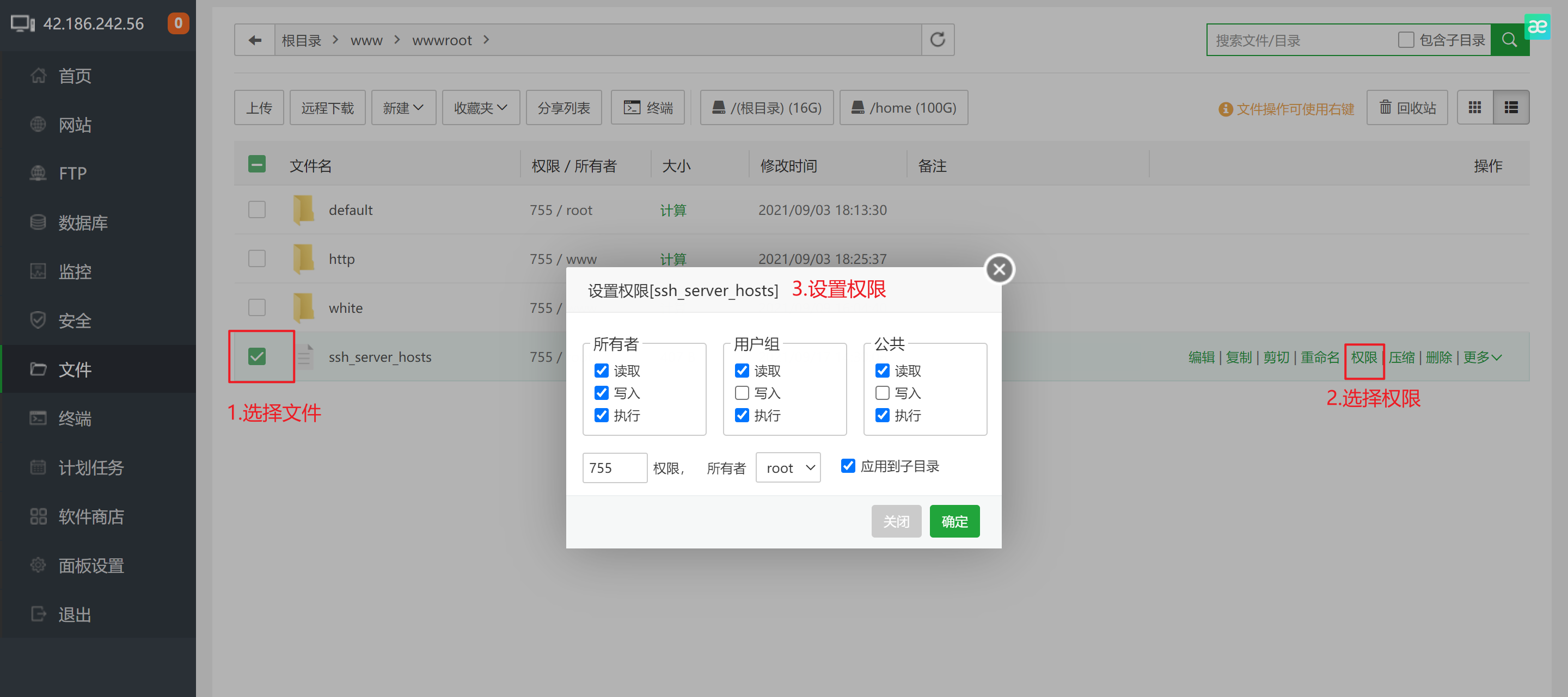1568x697 pixels.
Task: Close the permissions dialog with X icon
Action: coord(999,269)
